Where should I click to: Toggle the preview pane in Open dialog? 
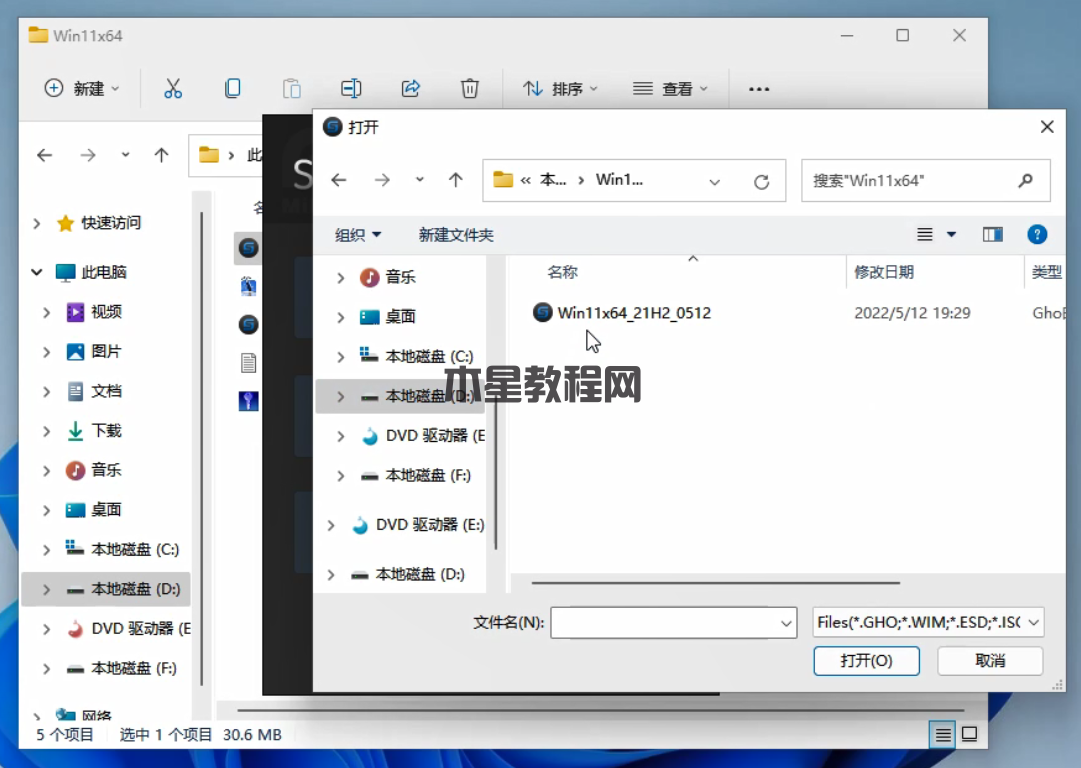[x=993, y=235]
